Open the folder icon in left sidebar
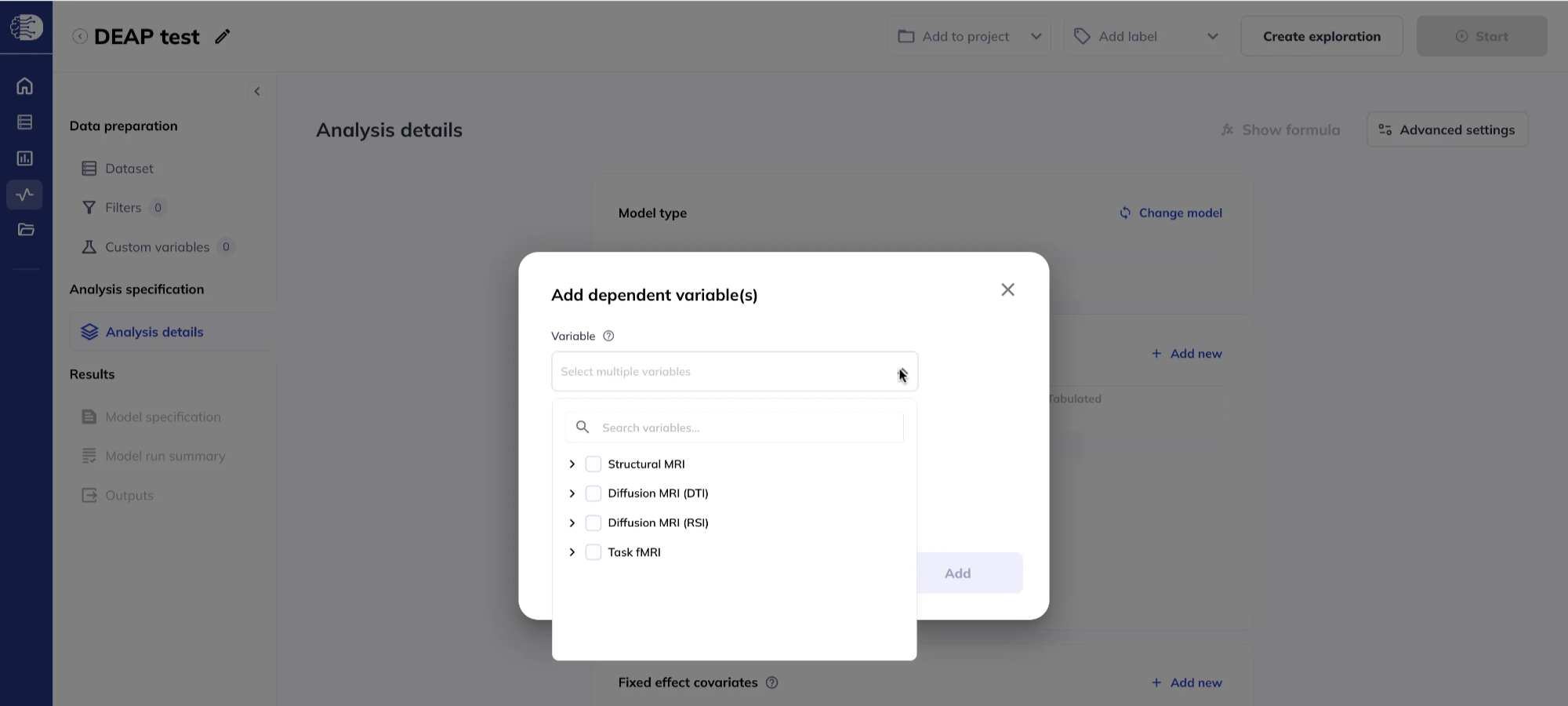1568x706 pixels. pos(25,230)
